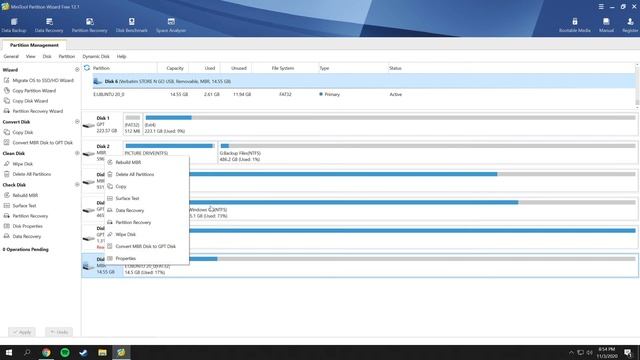Open the General menu
The image size is (640, 360).
[x=11, y=56]
